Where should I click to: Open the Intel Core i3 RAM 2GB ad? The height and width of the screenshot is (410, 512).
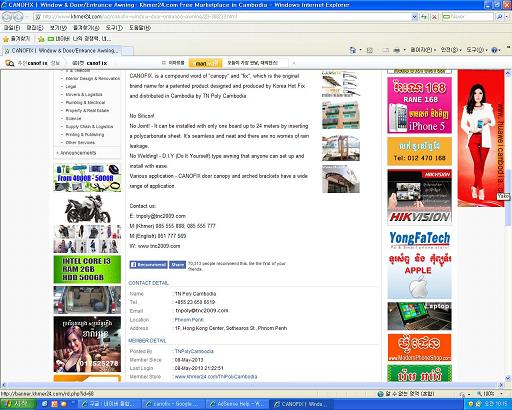[x=87, y=269]
